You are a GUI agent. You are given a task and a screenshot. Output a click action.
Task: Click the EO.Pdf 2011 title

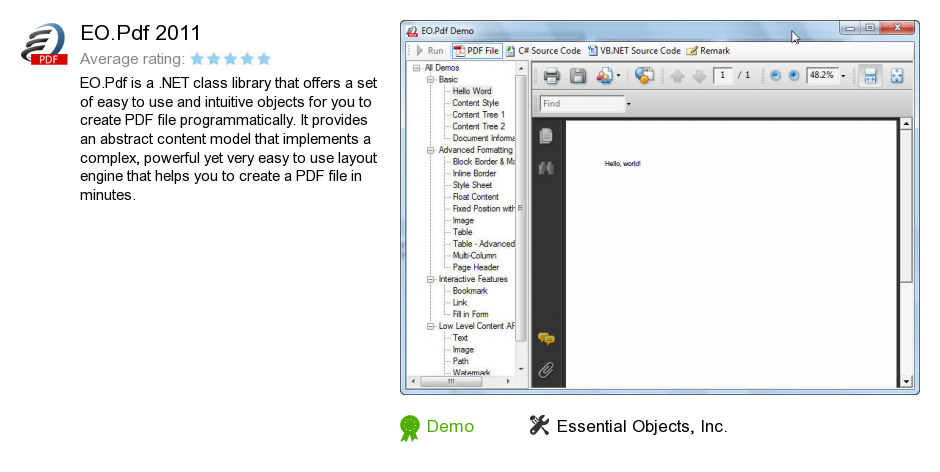coord(140,33)
